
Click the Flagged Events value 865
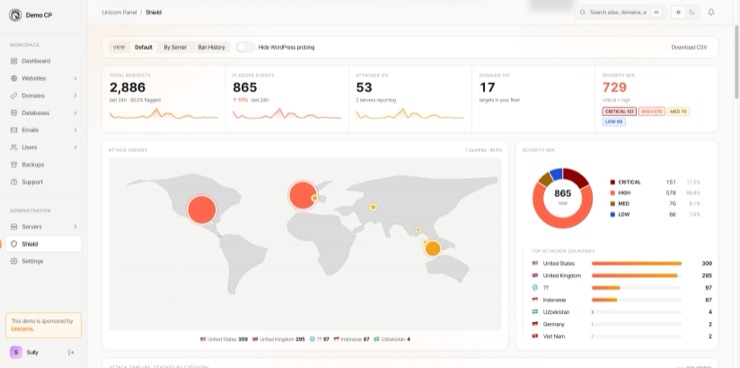tap(245, 87)
